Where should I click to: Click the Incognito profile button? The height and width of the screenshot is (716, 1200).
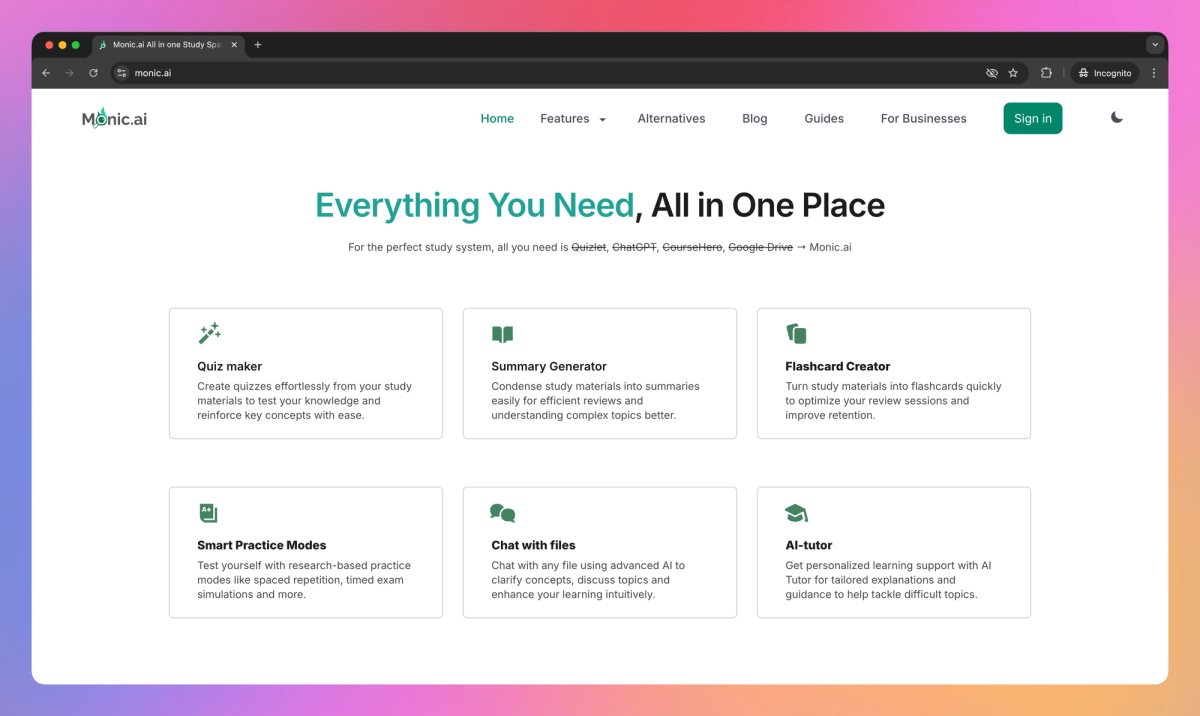coord(1104,73)
